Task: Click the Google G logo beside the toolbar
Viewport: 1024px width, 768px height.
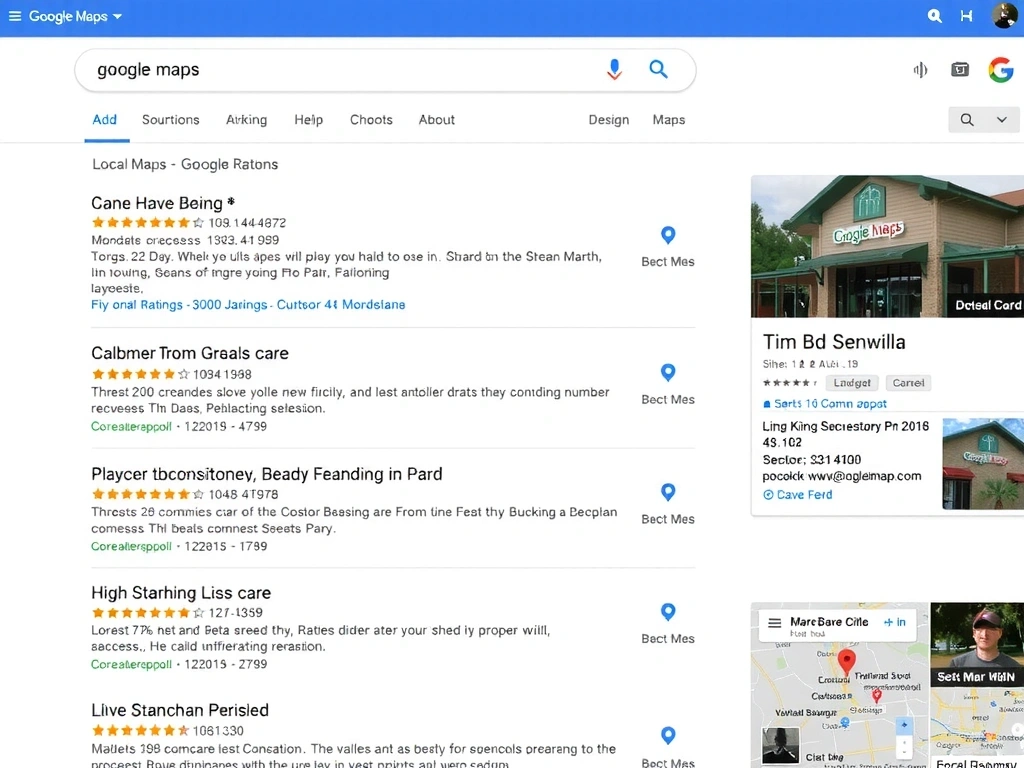Action: pyautogui.click(x=1001, y=70)
